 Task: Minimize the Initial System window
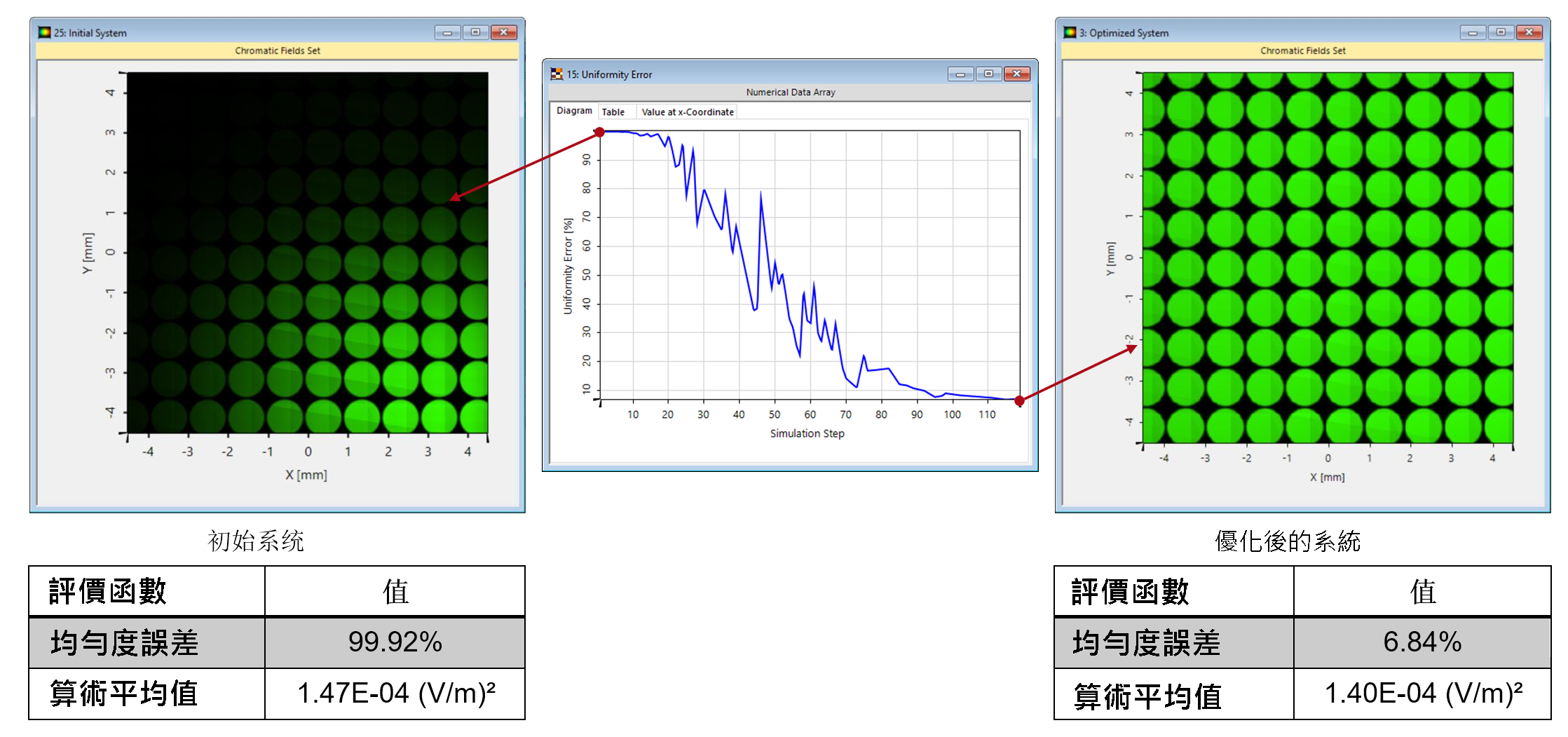(x=447, y=32)
